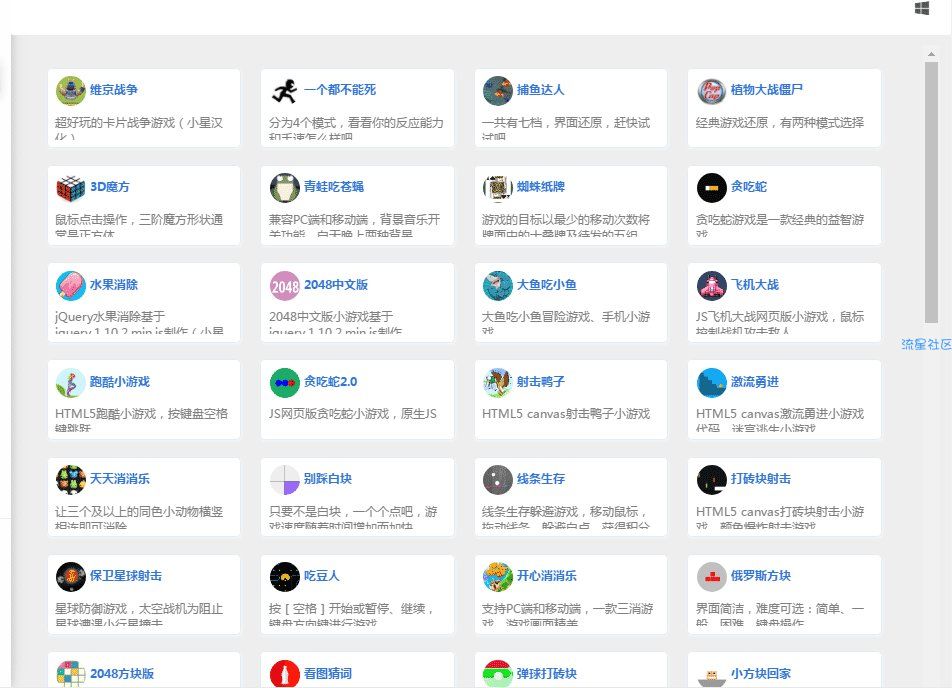
Task: Open the 大鱼吃小鱼 title link
Action: (x=547, y=285)
